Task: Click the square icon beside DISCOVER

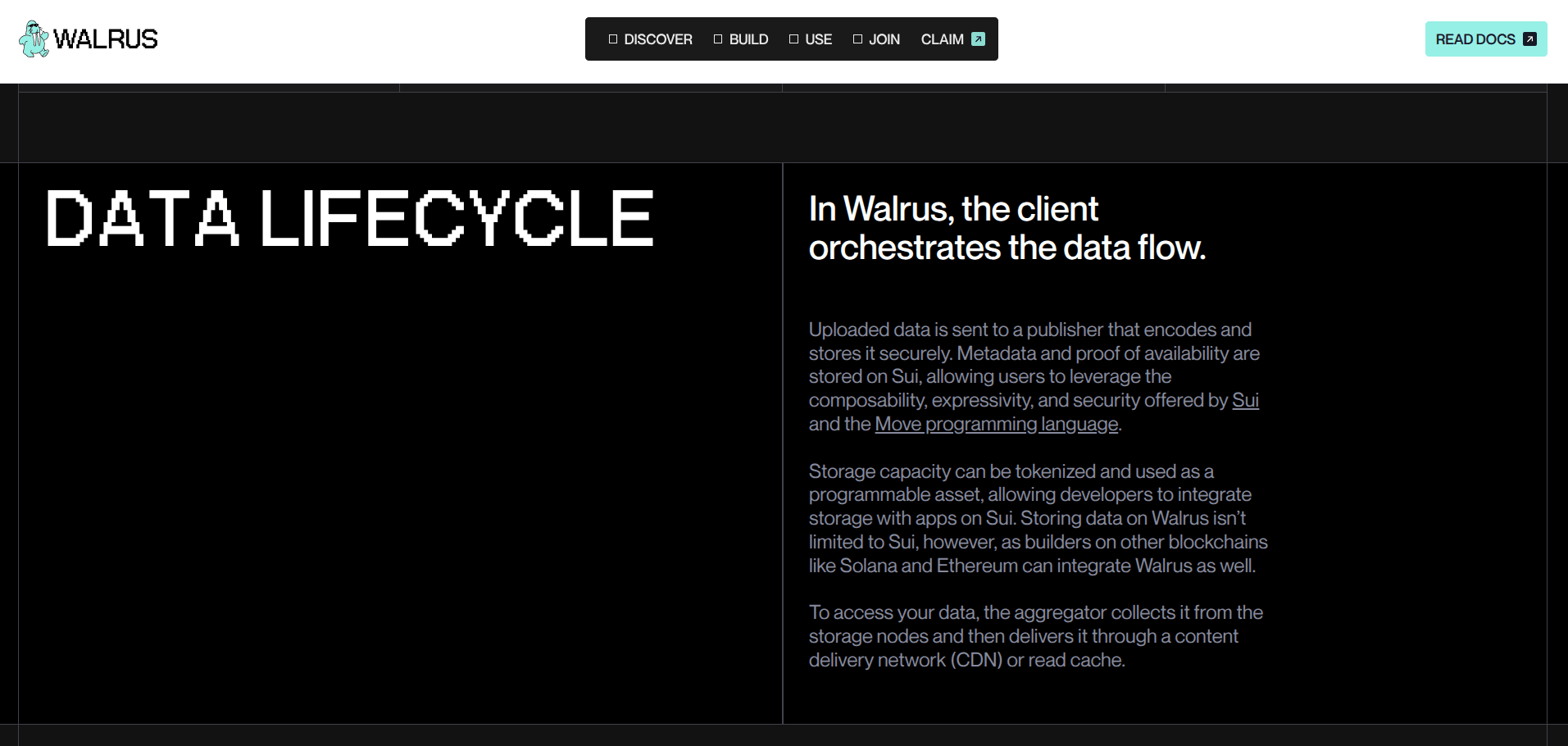Action: (x=613, y=39)
